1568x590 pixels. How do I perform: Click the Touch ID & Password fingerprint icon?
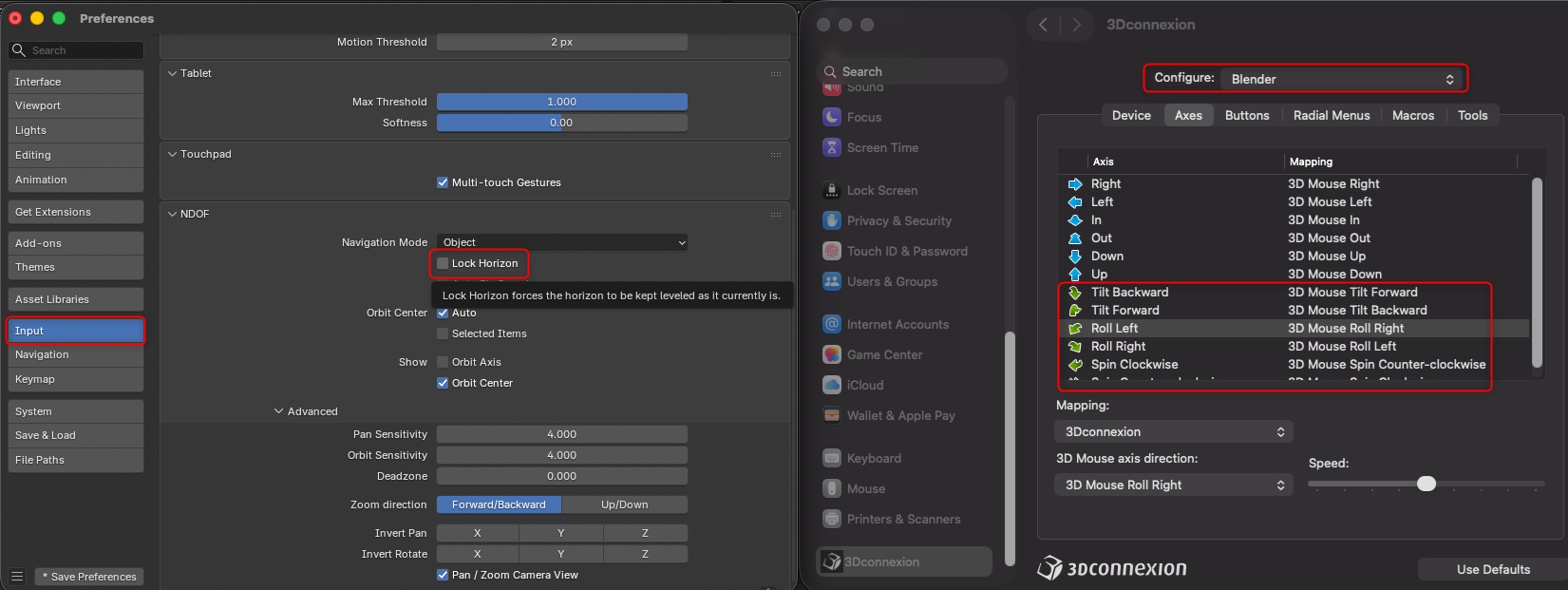pos(832,251)
